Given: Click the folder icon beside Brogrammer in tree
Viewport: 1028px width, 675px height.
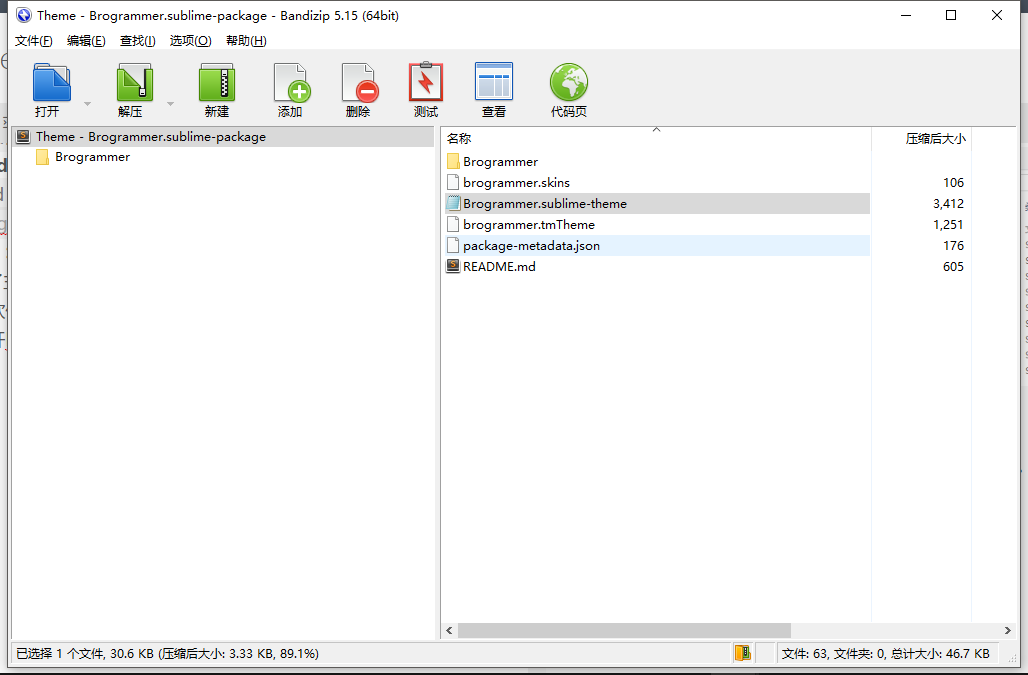Looking at the screenshot, I should [x=42, y=157].
